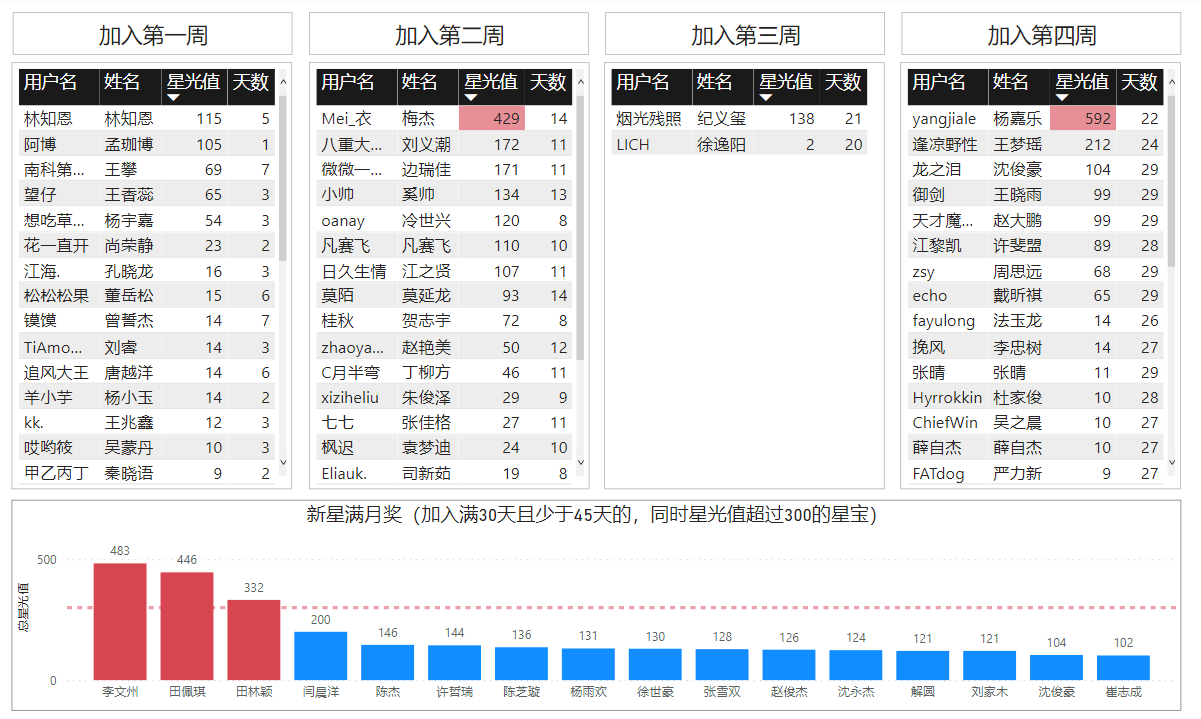This screenshot has width=1201, height=719.
Task: Click scroll-up arrow of 加入第四周 table
Action: pos(1172,82)
